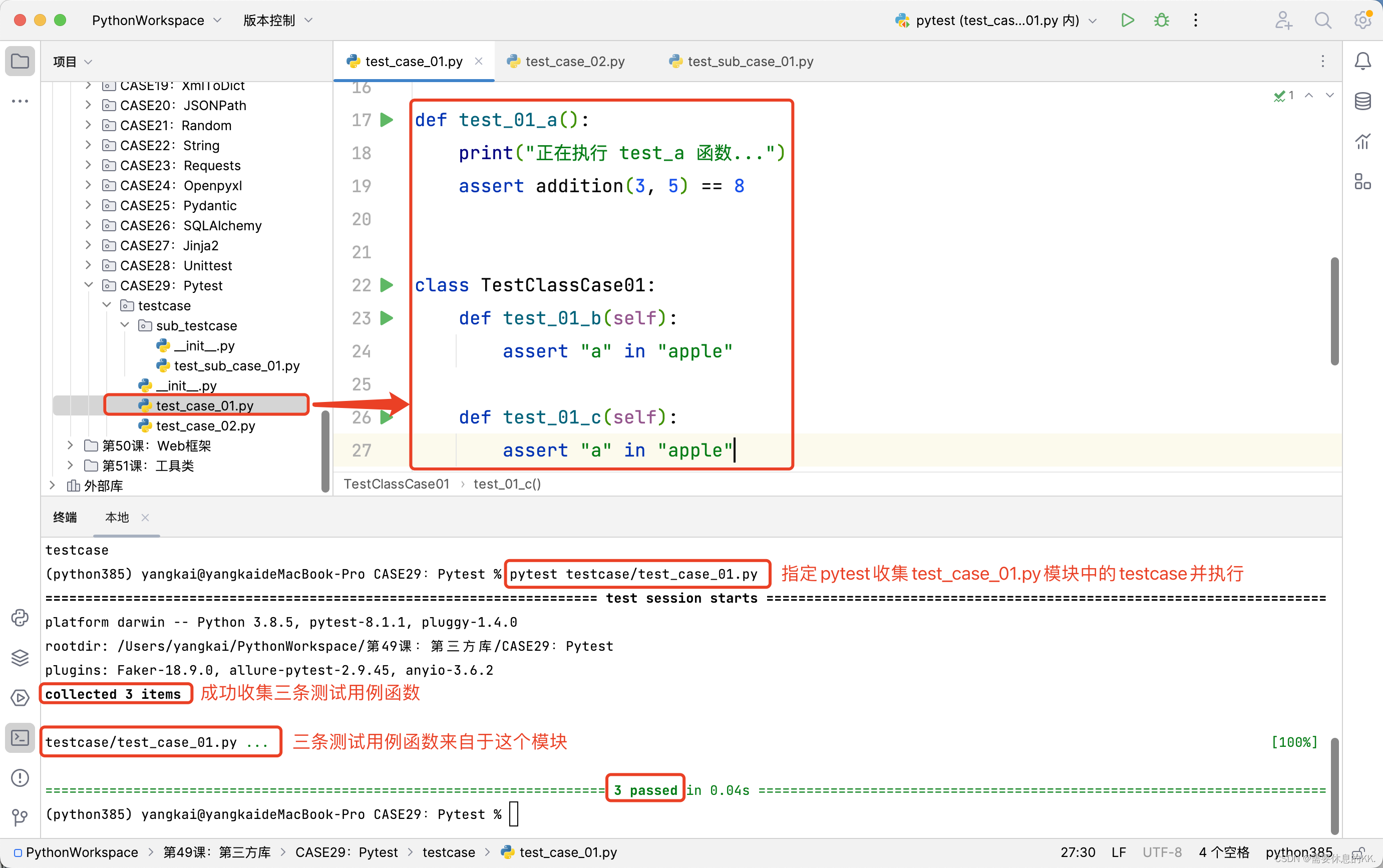Open the Notifications bell panel
This screenshot has height=868, width=1383.
[x=1363, y=61]
